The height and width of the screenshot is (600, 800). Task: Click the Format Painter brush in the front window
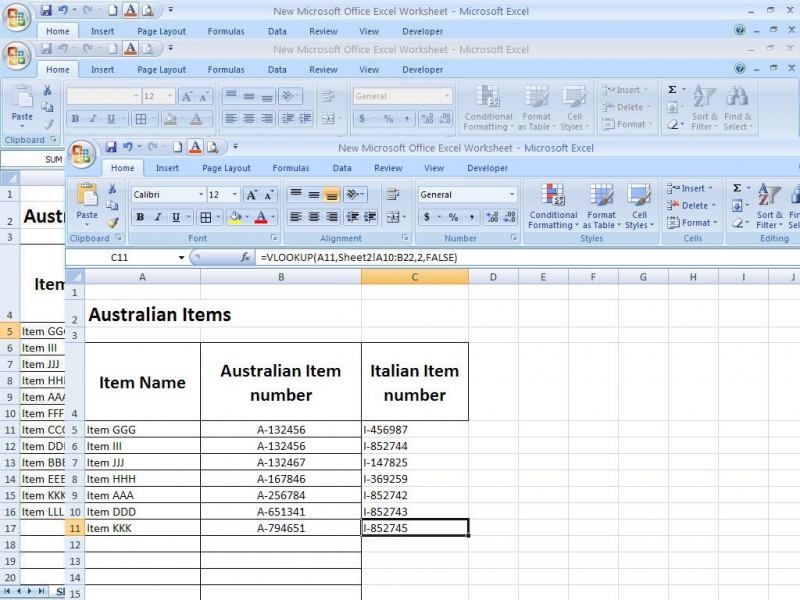[x=112, y=223]
